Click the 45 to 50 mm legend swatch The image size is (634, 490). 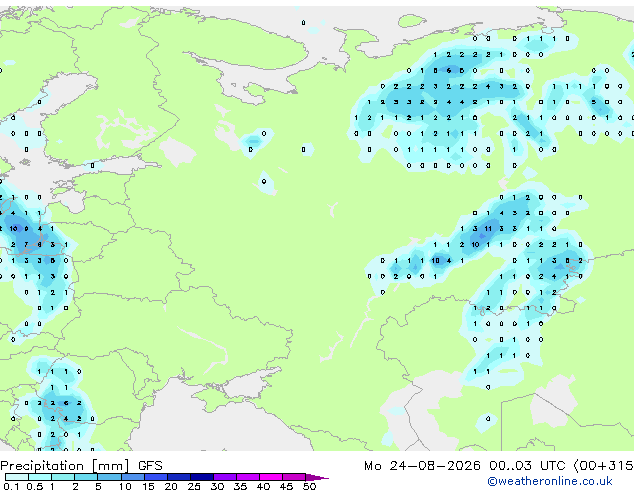pos(294,477)
